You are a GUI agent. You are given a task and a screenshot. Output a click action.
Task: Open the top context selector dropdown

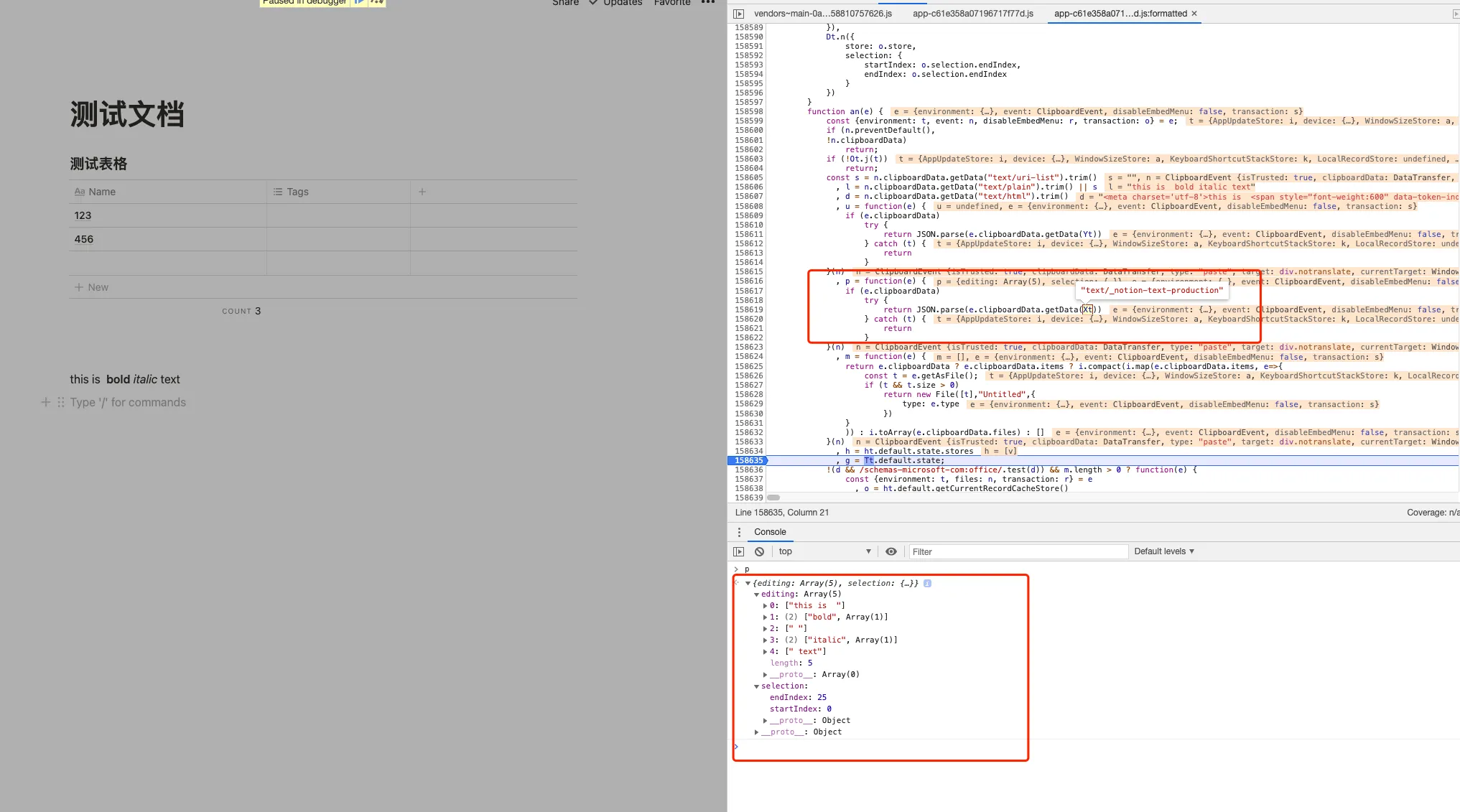click(824, 551)
